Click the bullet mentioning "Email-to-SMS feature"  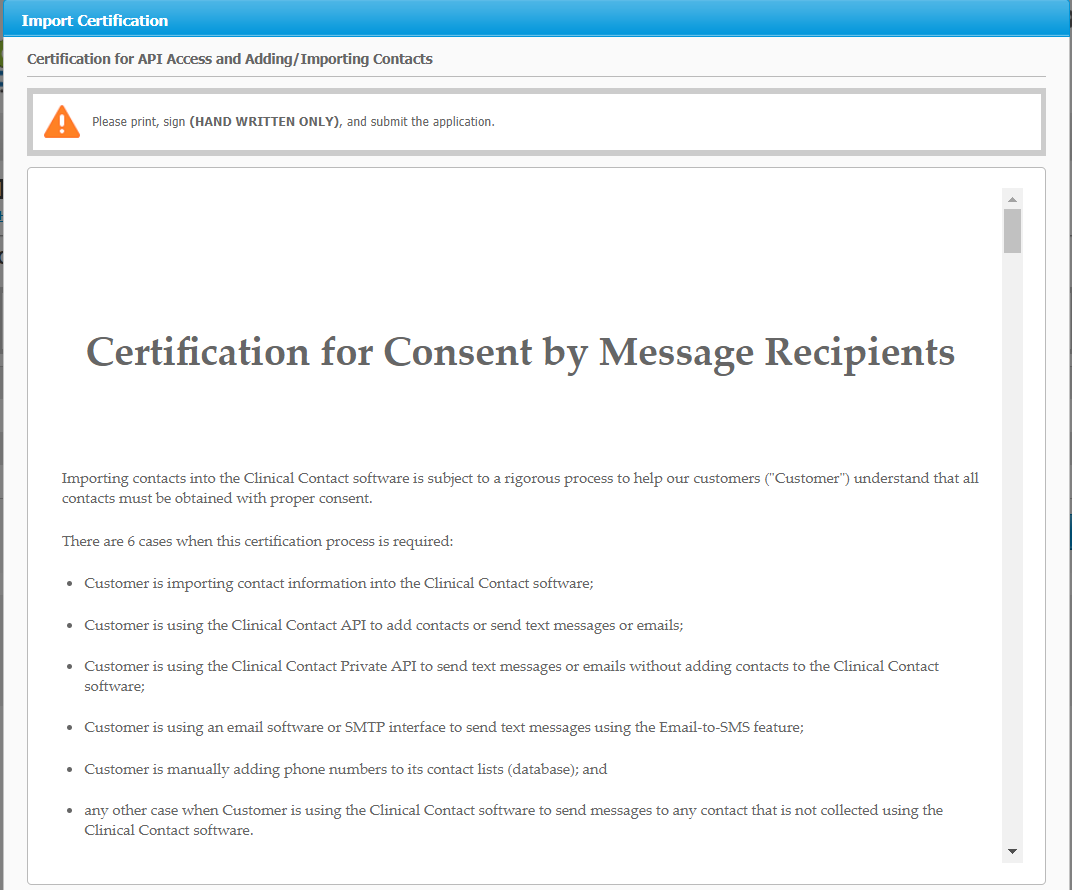pos(444,727)
